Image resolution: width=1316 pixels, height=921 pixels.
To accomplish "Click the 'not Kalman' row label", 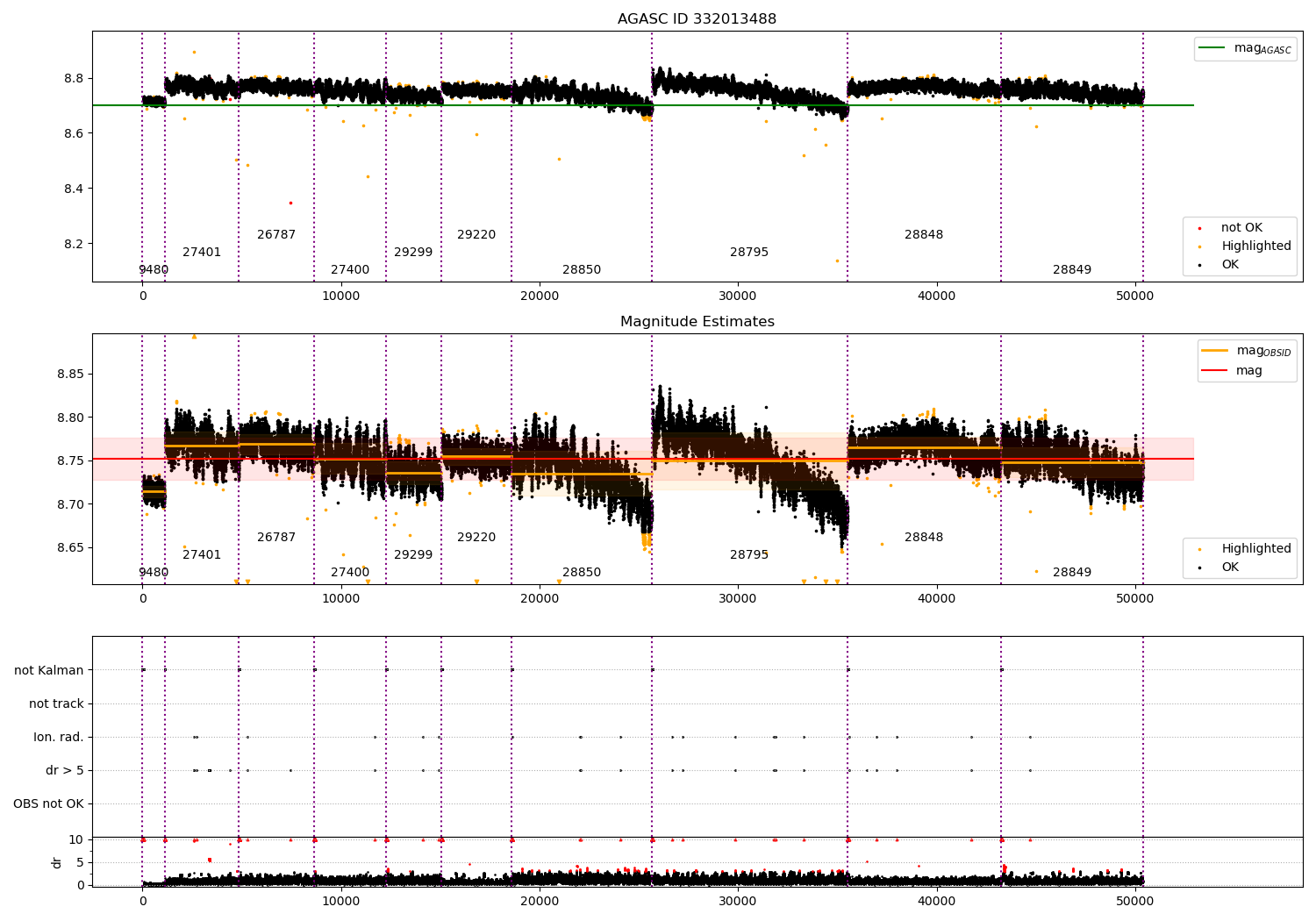I will pos(49,671).
